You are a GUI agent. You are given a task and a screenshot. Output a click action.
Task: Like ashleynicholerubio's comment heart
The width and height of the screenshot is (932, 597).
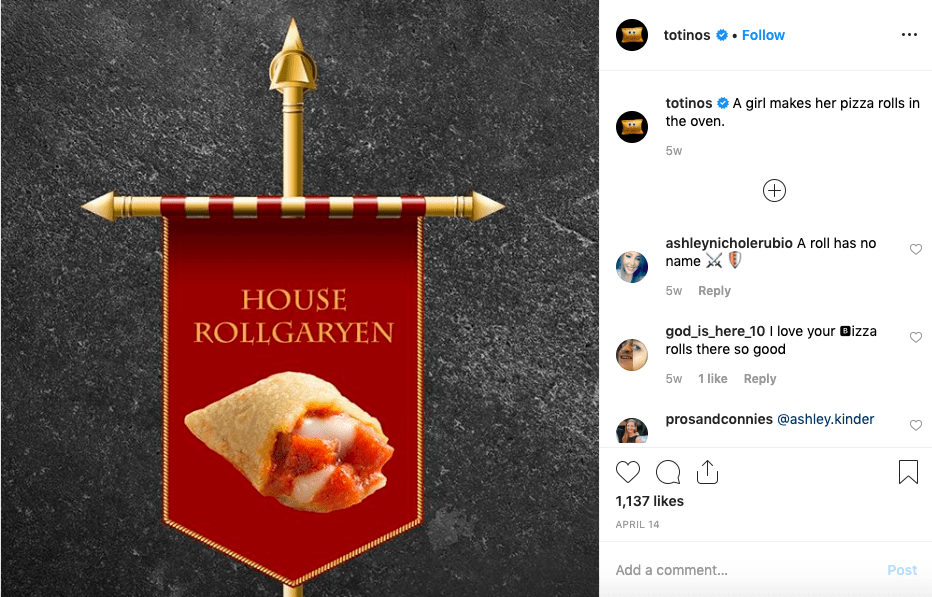coord(916,249)
